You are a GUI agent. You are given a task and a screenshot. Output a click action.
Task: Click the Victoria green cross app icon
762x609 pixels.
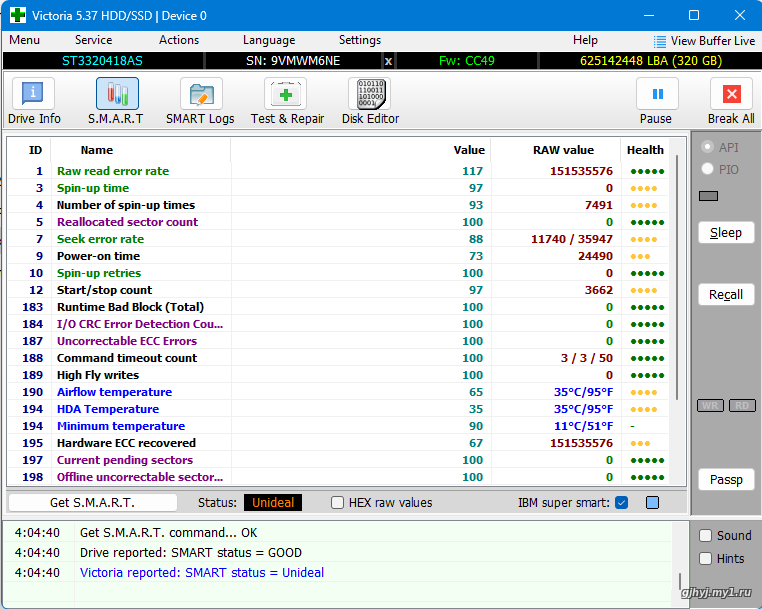click(17, 15)
